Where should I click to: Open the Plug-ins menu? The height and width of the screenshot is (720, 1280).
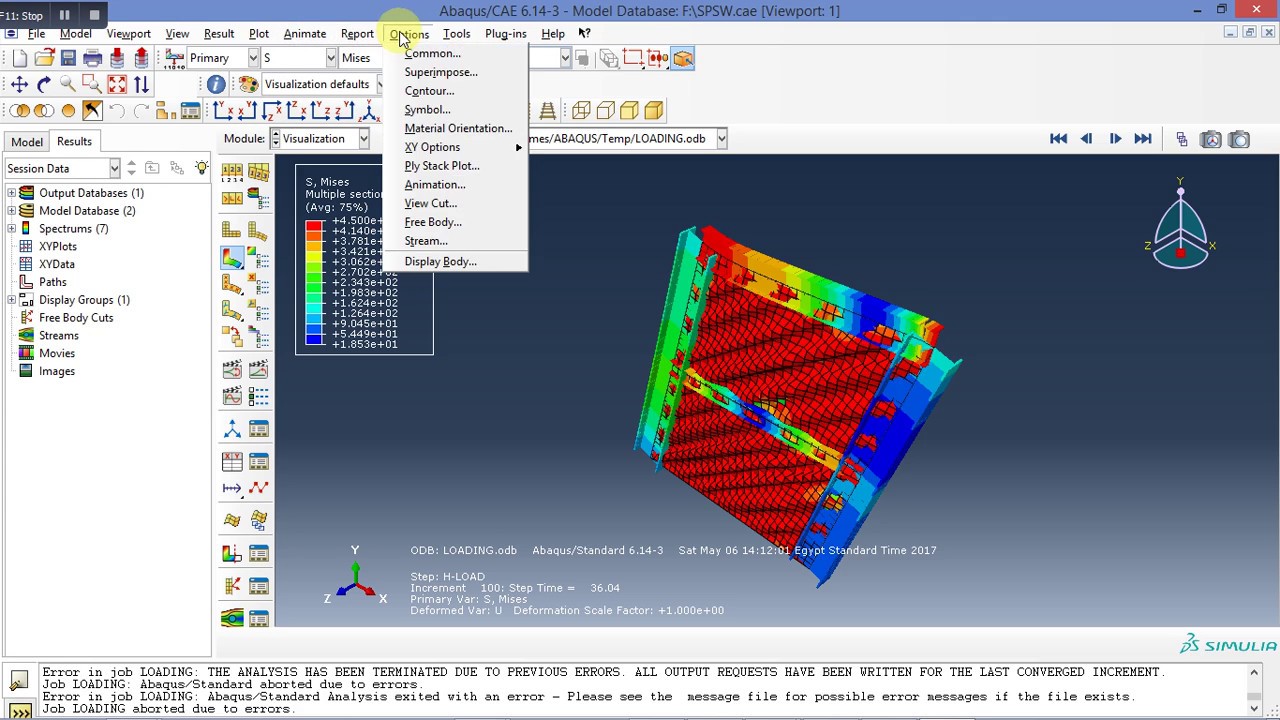tap(505, 34)
